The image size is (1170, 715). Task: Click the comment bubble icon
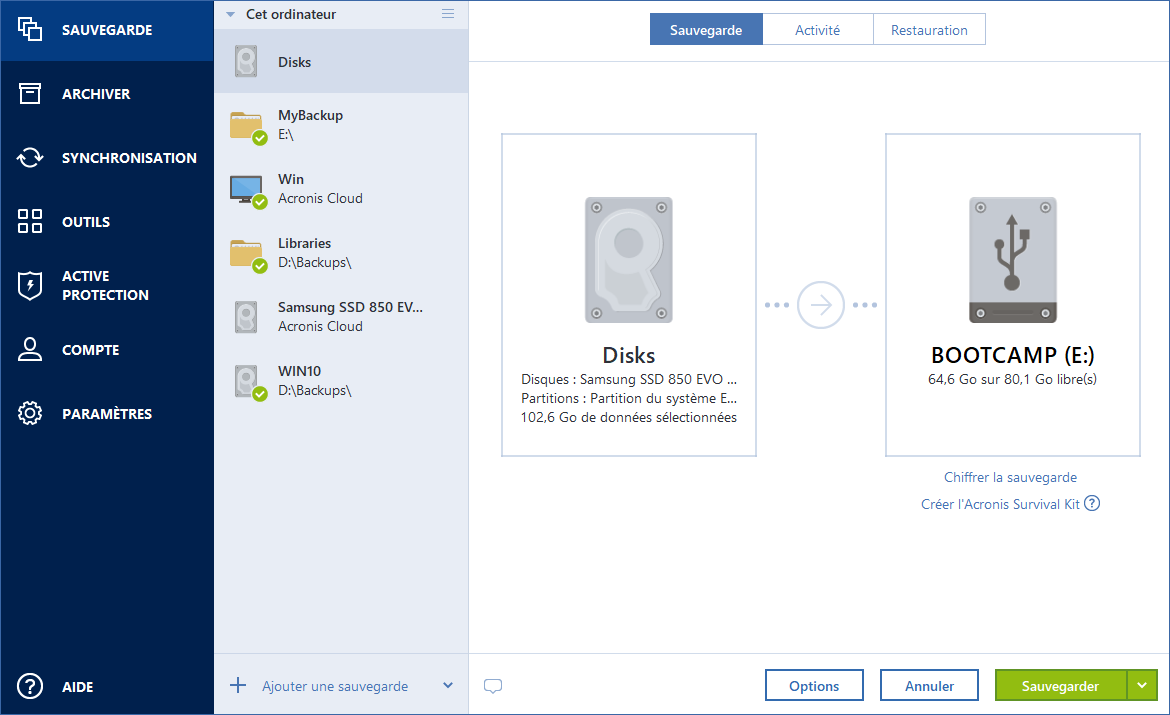point(492,686)
